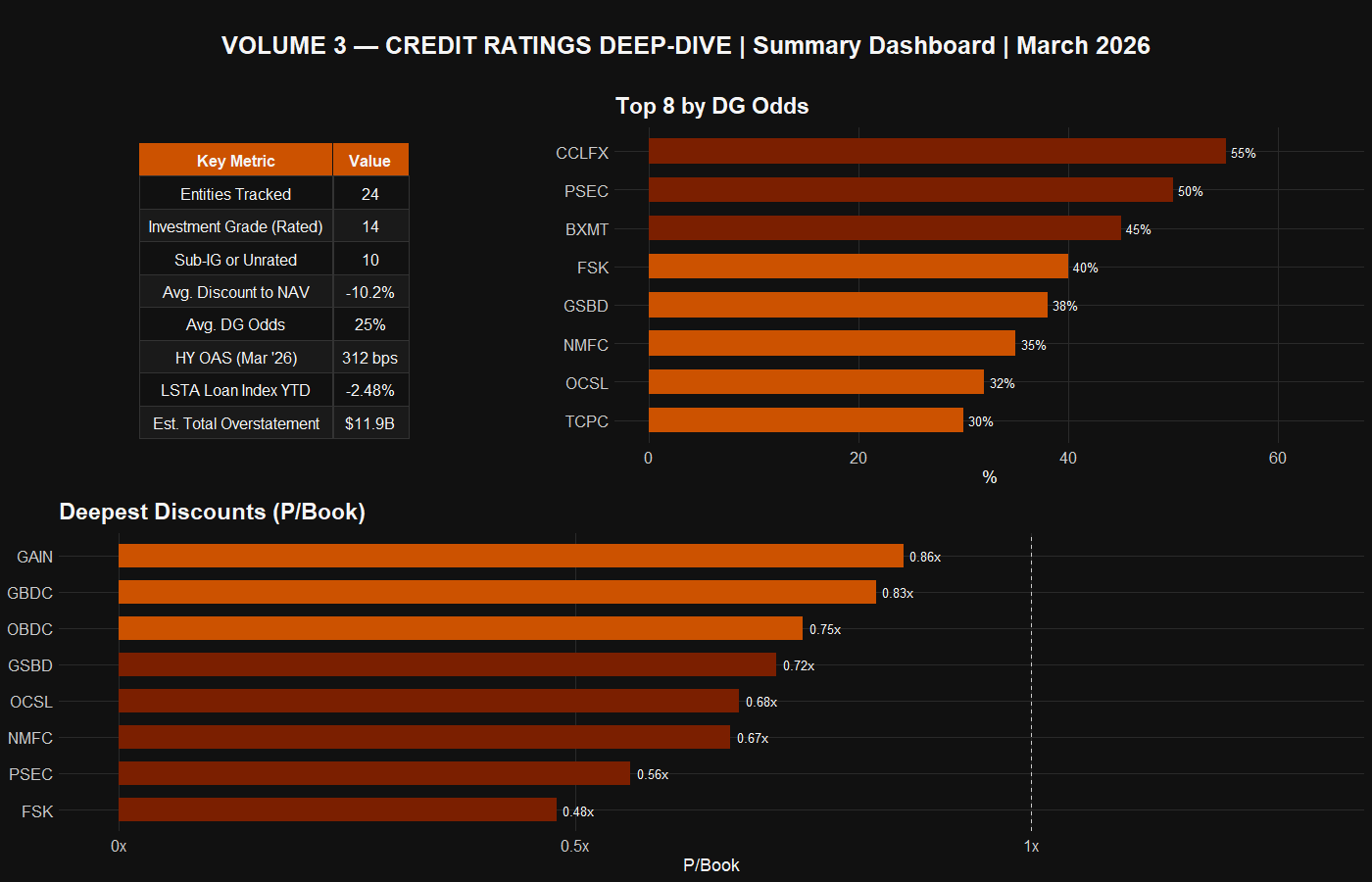Click the FSK 0.48x P/Book bar
Screen dimensions: 1372x882
pyautogui.click(x=337, y=810)
